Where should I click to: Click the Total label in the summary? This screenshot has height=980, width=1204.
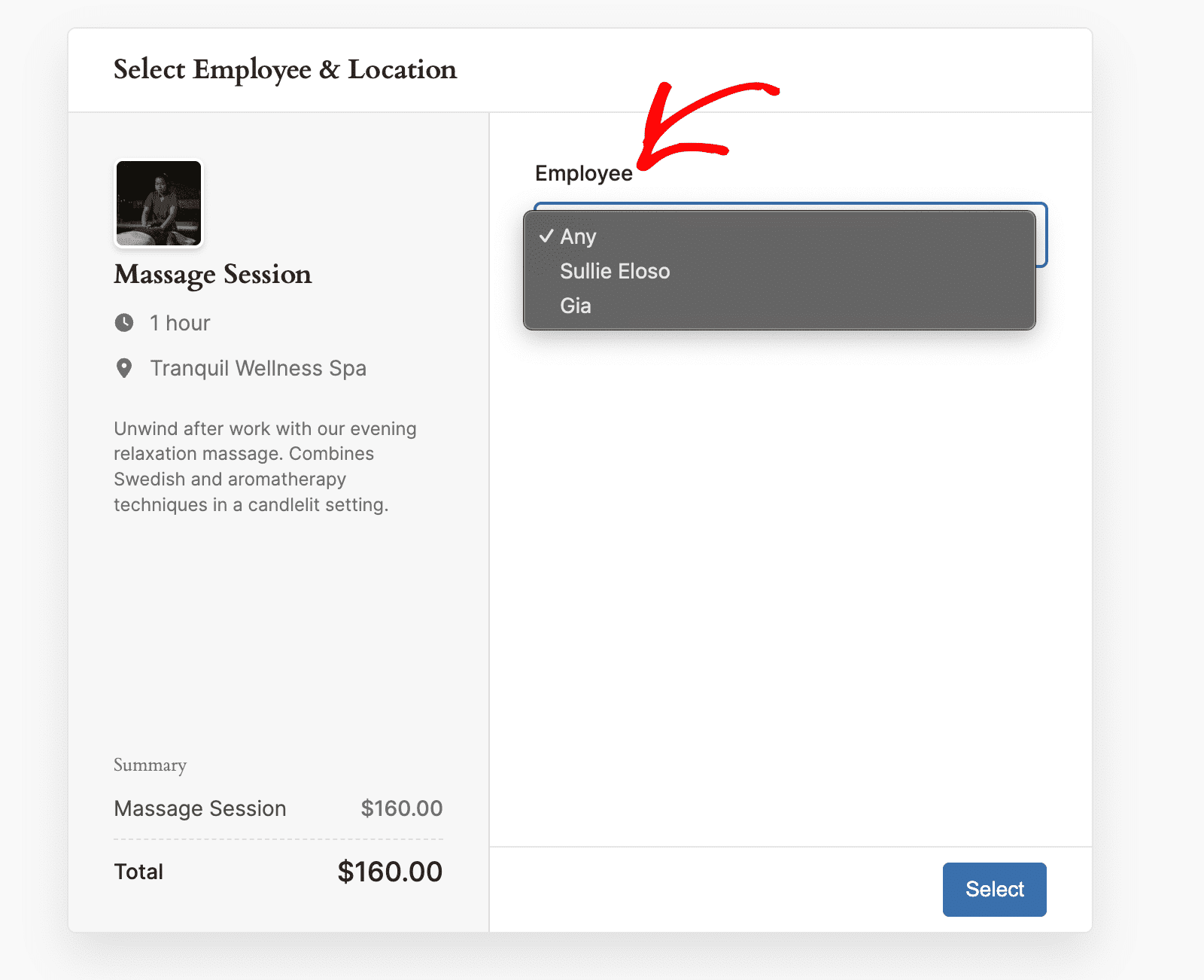coord(138,871)
